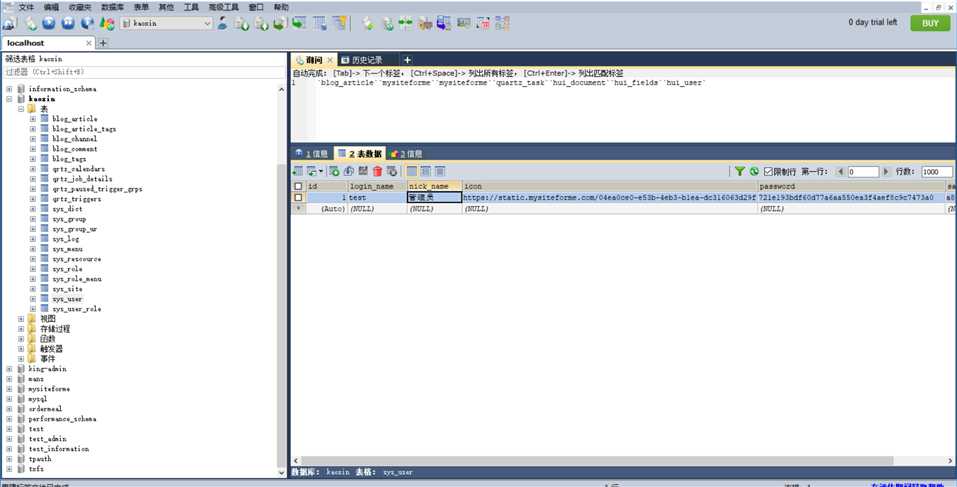This screenshot has height=487, width=957.
Task: Expand the information_schema database node
Action: (9, 88)
